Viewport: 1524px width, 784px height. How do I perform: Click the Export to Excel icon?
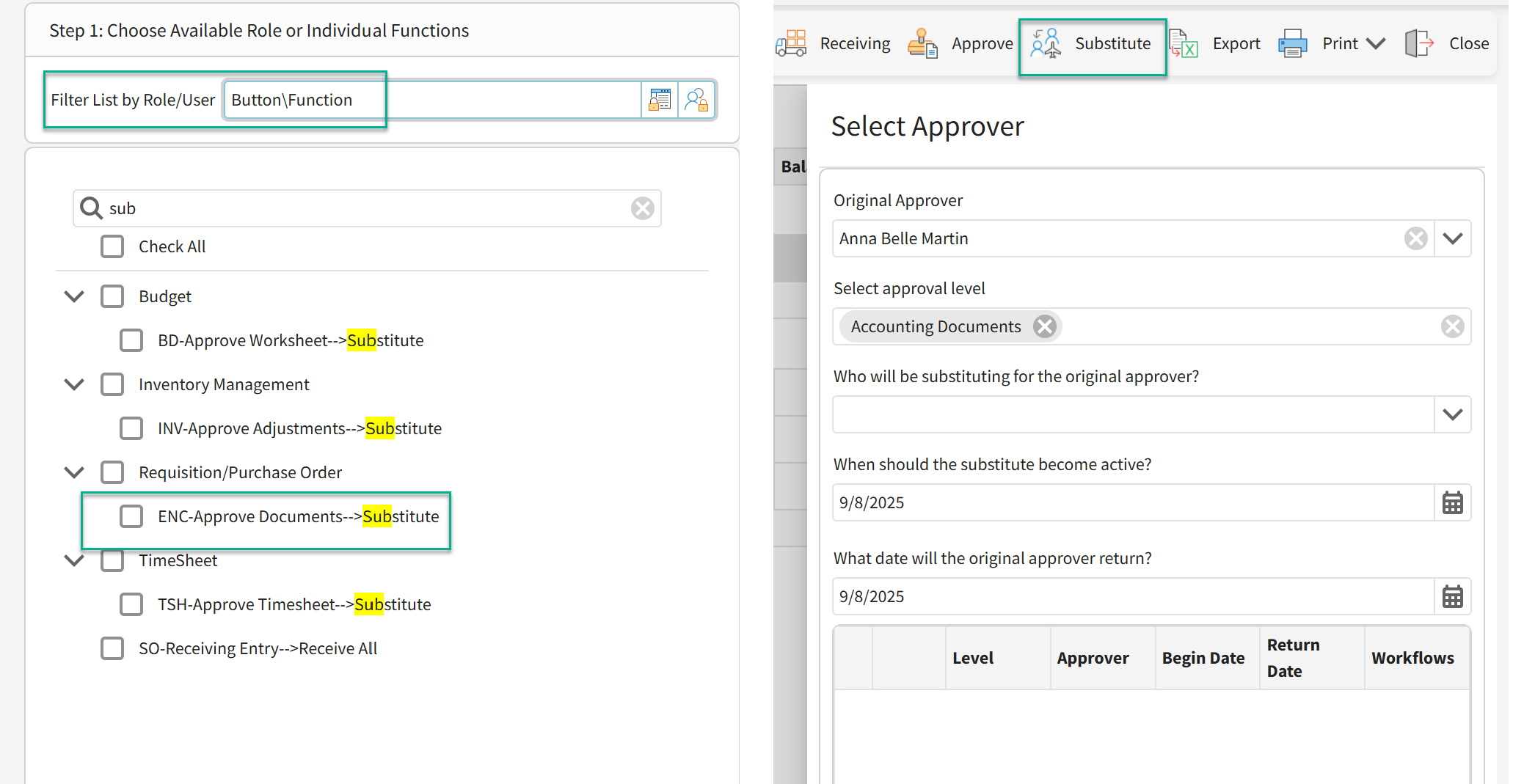click(1184, 44)
